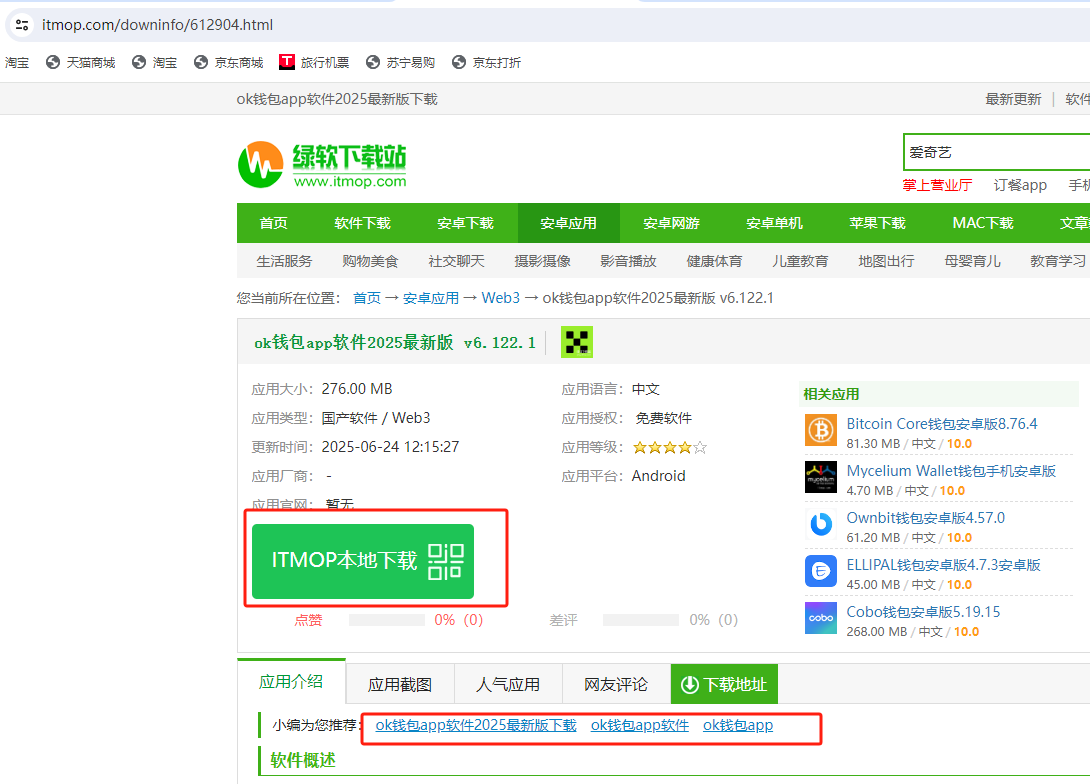Click the Ownbit wallet app icon
1090x784 pixels.
click(x=820, y=524)
